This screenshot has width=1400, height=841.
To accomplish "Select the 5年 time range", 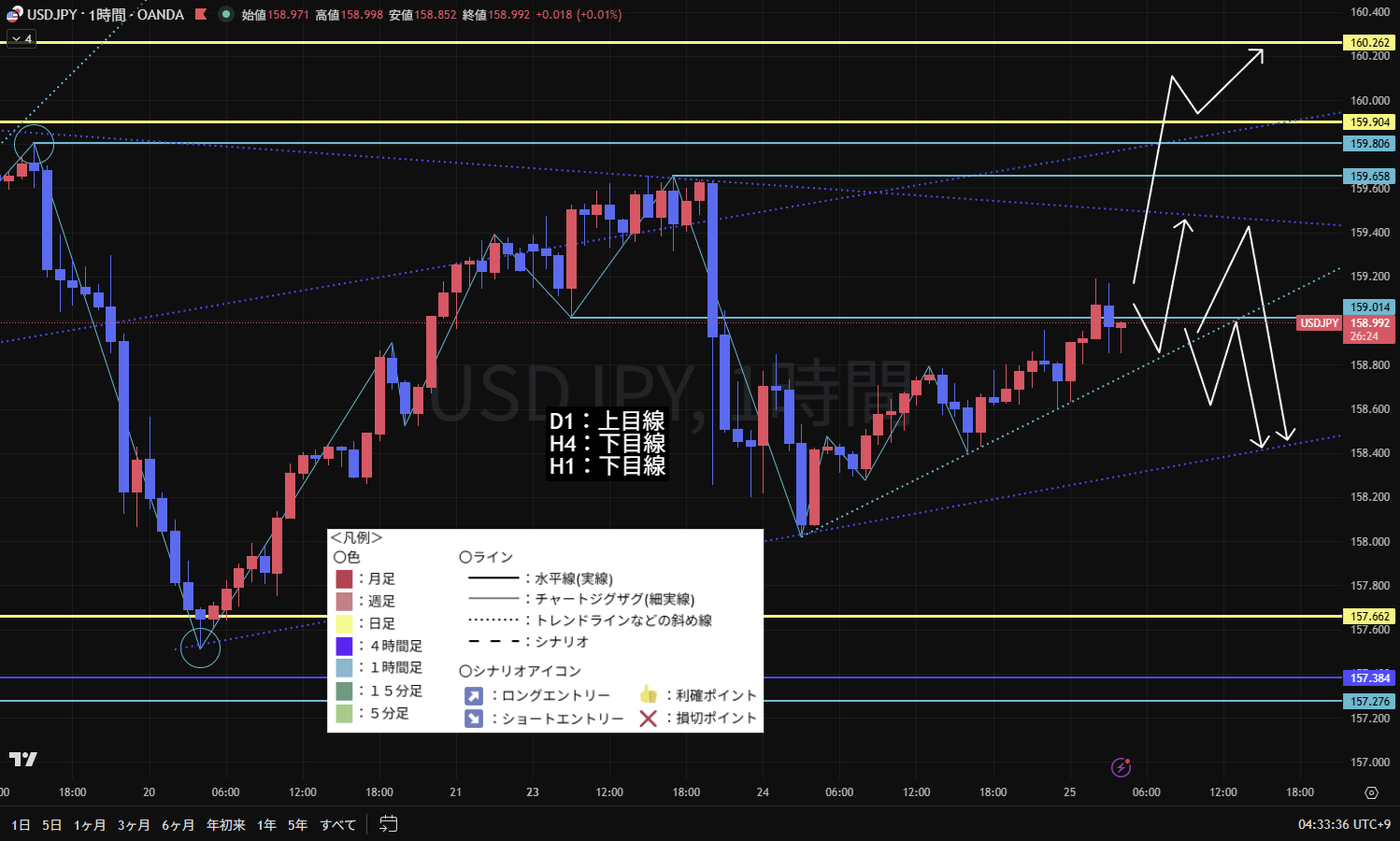I will pyautogui.click(x=297, y=824).
